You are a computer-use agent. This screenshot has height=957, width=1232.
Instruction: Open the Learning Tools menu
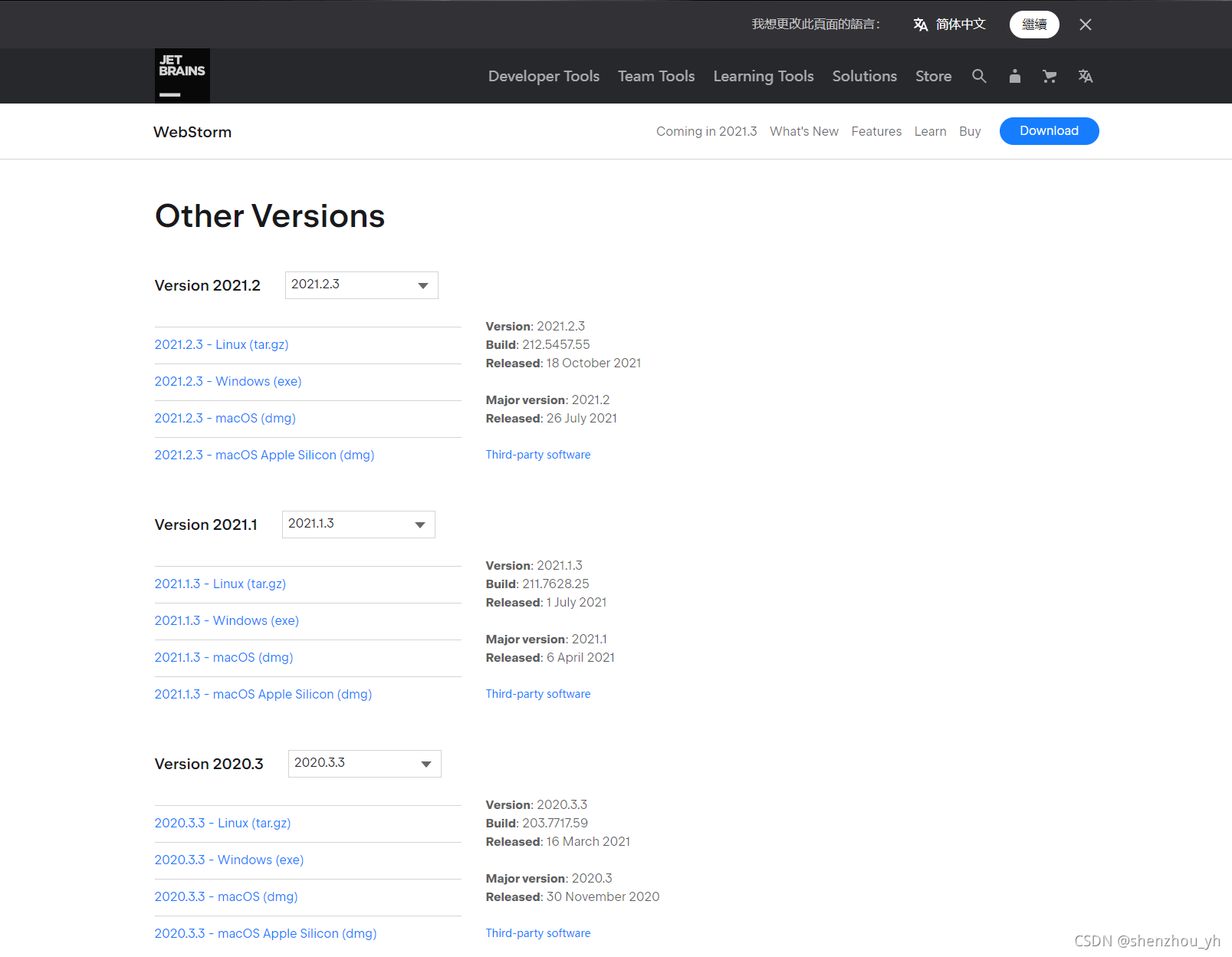click(764, 76)
